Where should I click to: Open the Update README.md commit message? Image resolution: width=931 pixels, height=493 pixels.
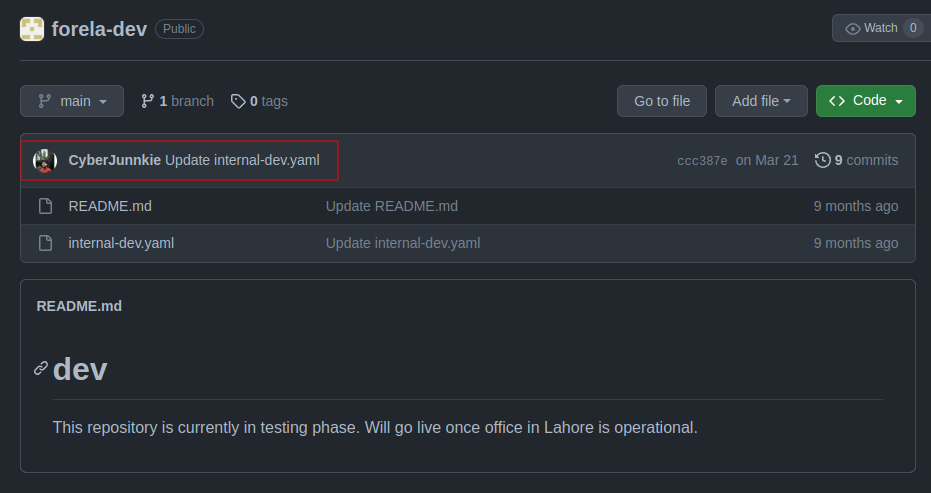coord(391,206)
